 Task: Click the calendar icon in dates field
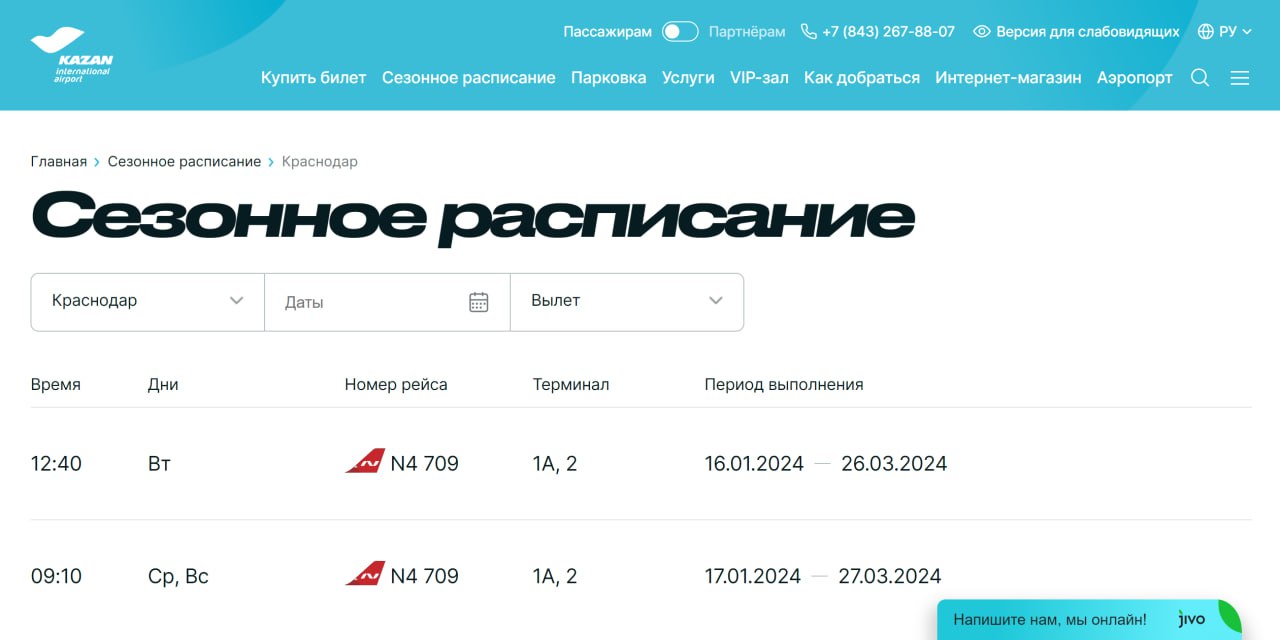tap(479, 302)
